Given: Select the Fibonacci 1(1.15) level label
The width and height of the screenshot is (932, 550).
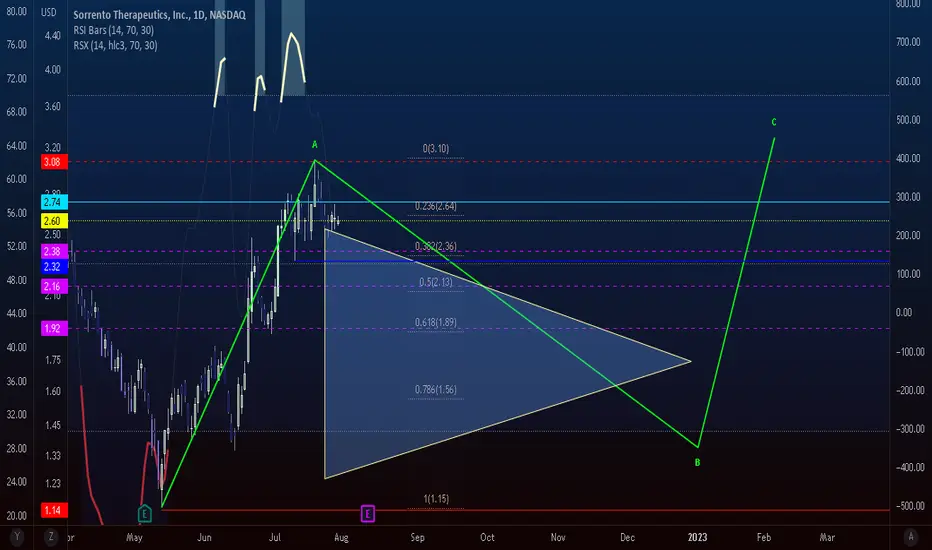Looking at the screenshot, I should click(x=436, y=499).
